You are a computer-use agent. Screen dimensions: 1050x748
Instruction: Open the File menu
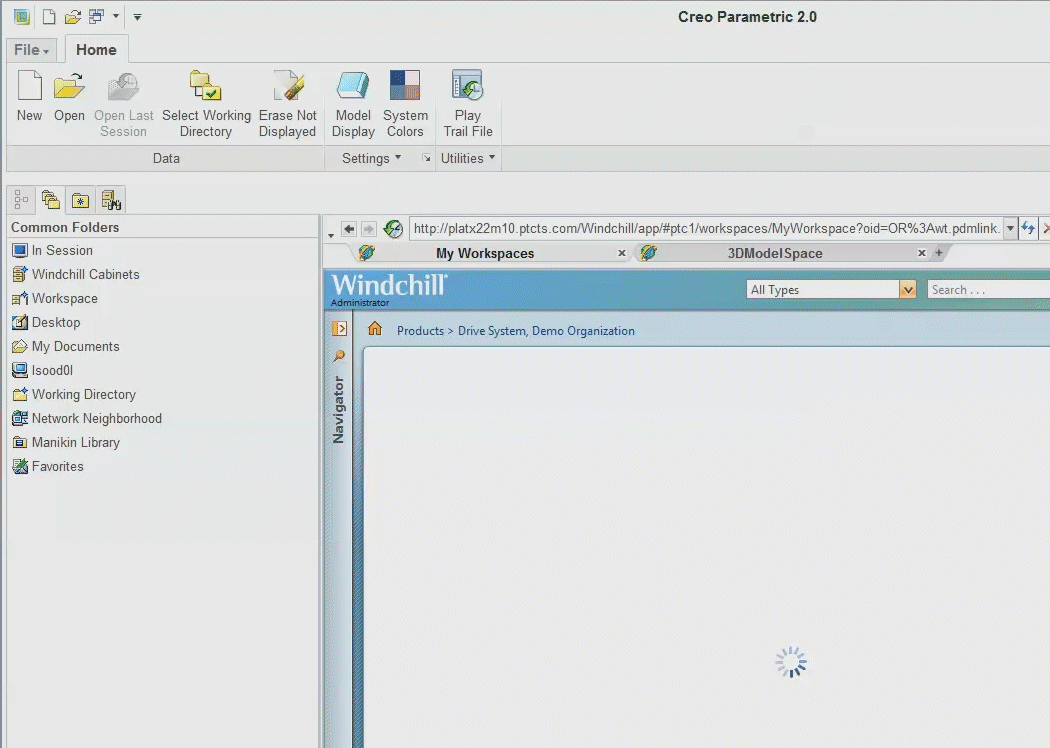click(x=28, y=49)
